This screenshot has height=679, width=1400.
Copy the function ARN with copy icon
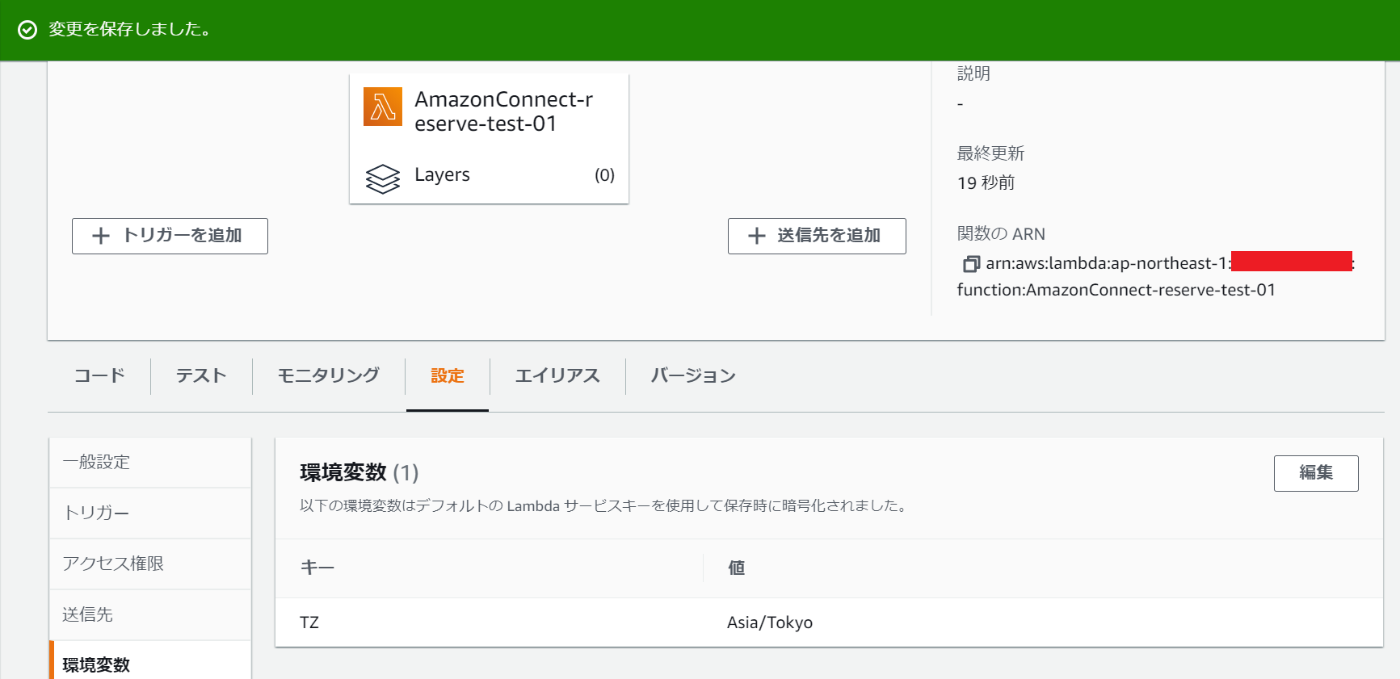[x=970, y=264]
